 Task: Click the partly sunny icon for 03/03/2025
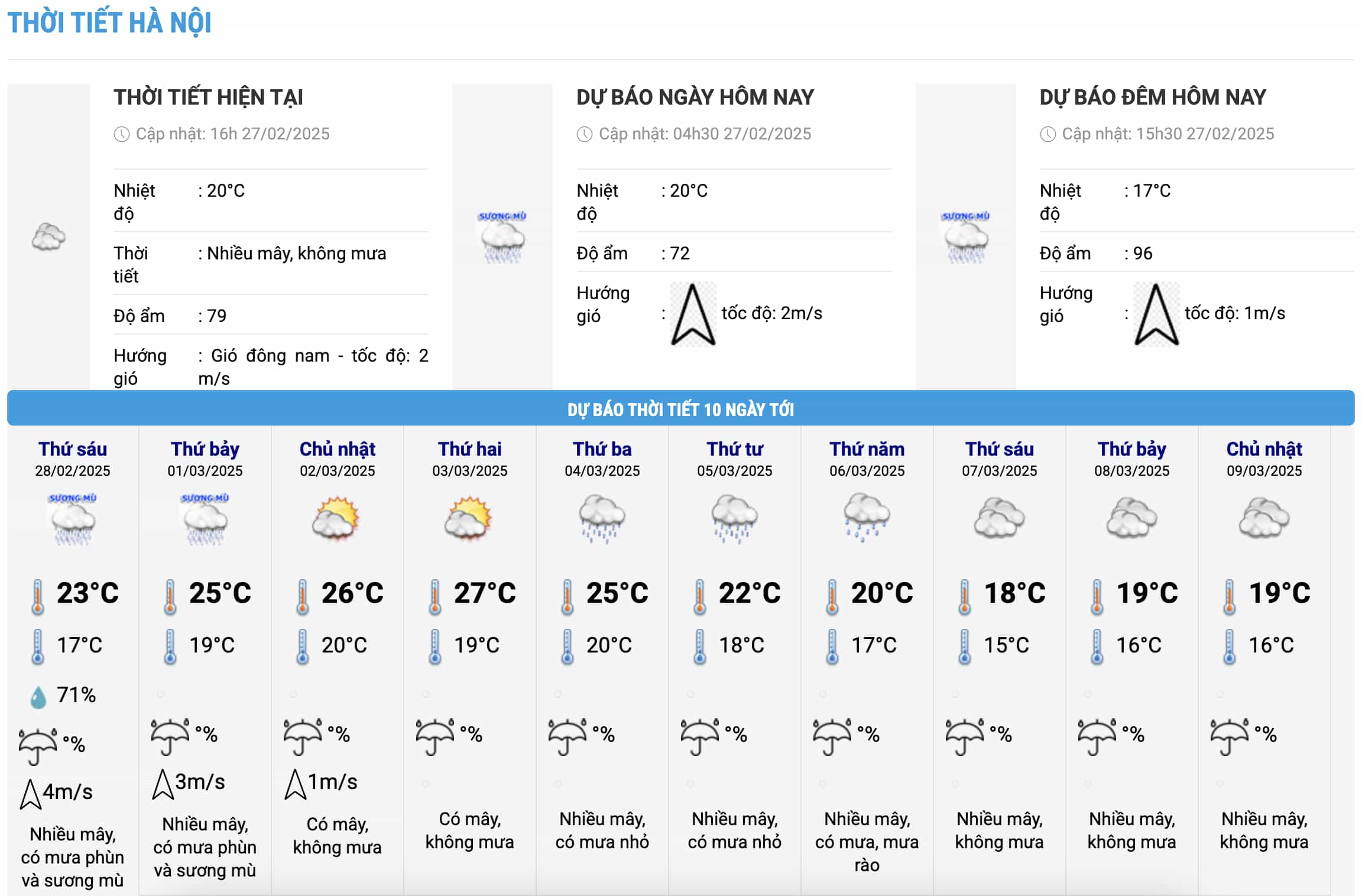click(x=469, y=518)
